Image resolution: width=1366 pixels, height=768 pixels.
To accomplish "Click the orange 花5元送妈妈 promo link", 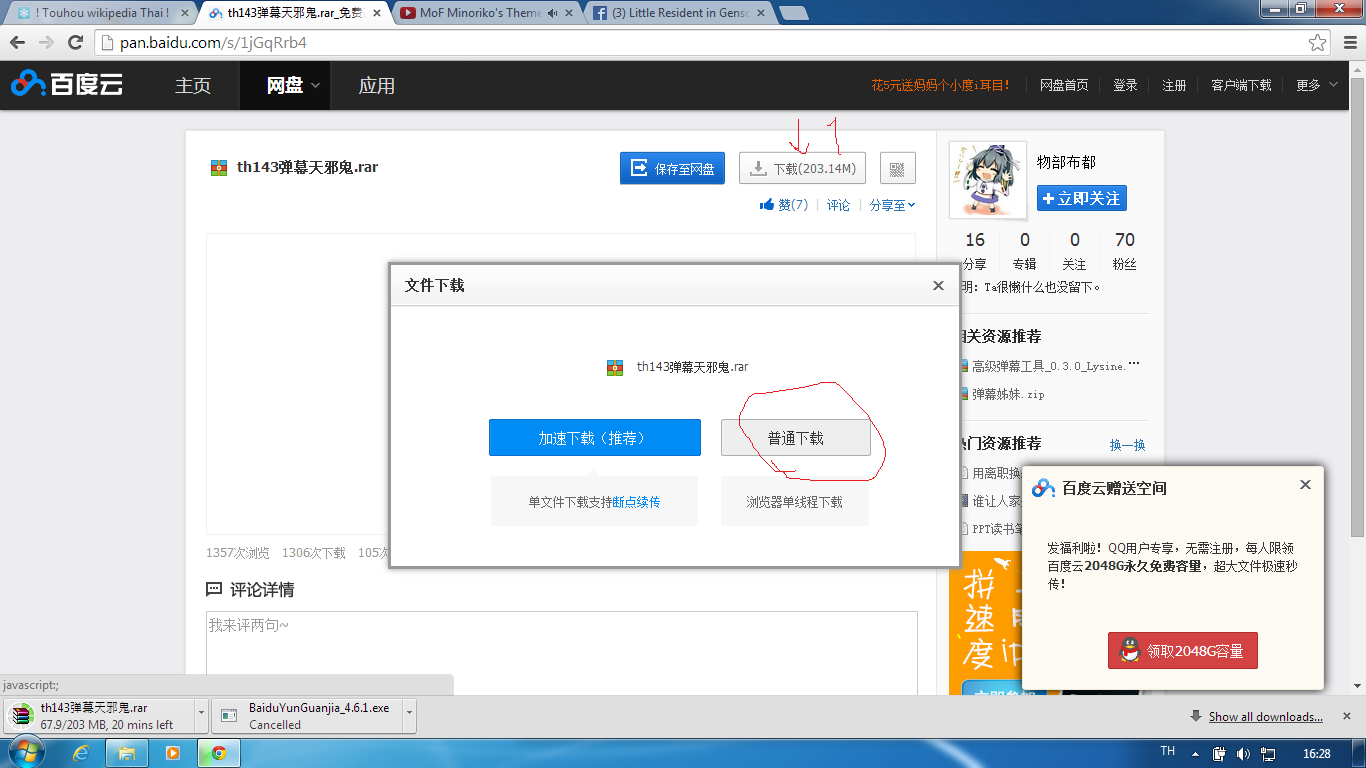I will point(940,85).
